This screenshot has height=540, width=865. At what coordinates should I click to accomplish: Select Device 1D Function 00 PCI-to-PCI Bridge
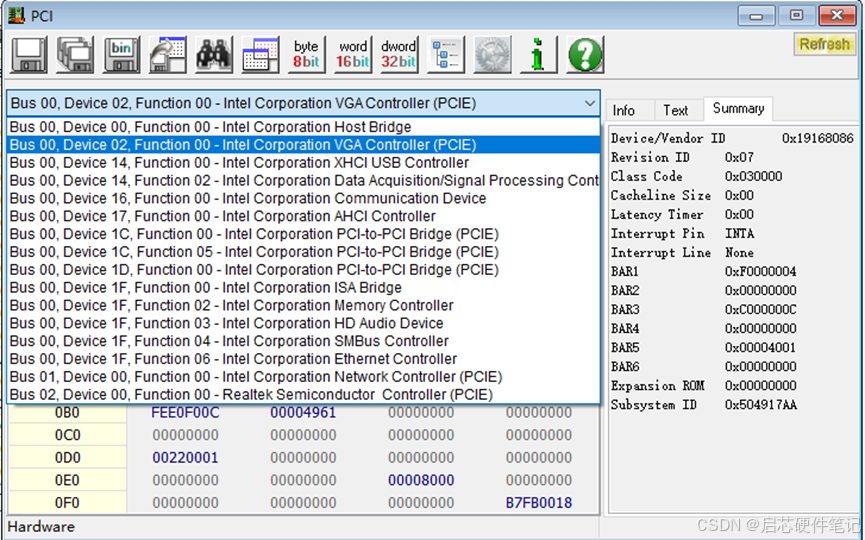[303, 270]
